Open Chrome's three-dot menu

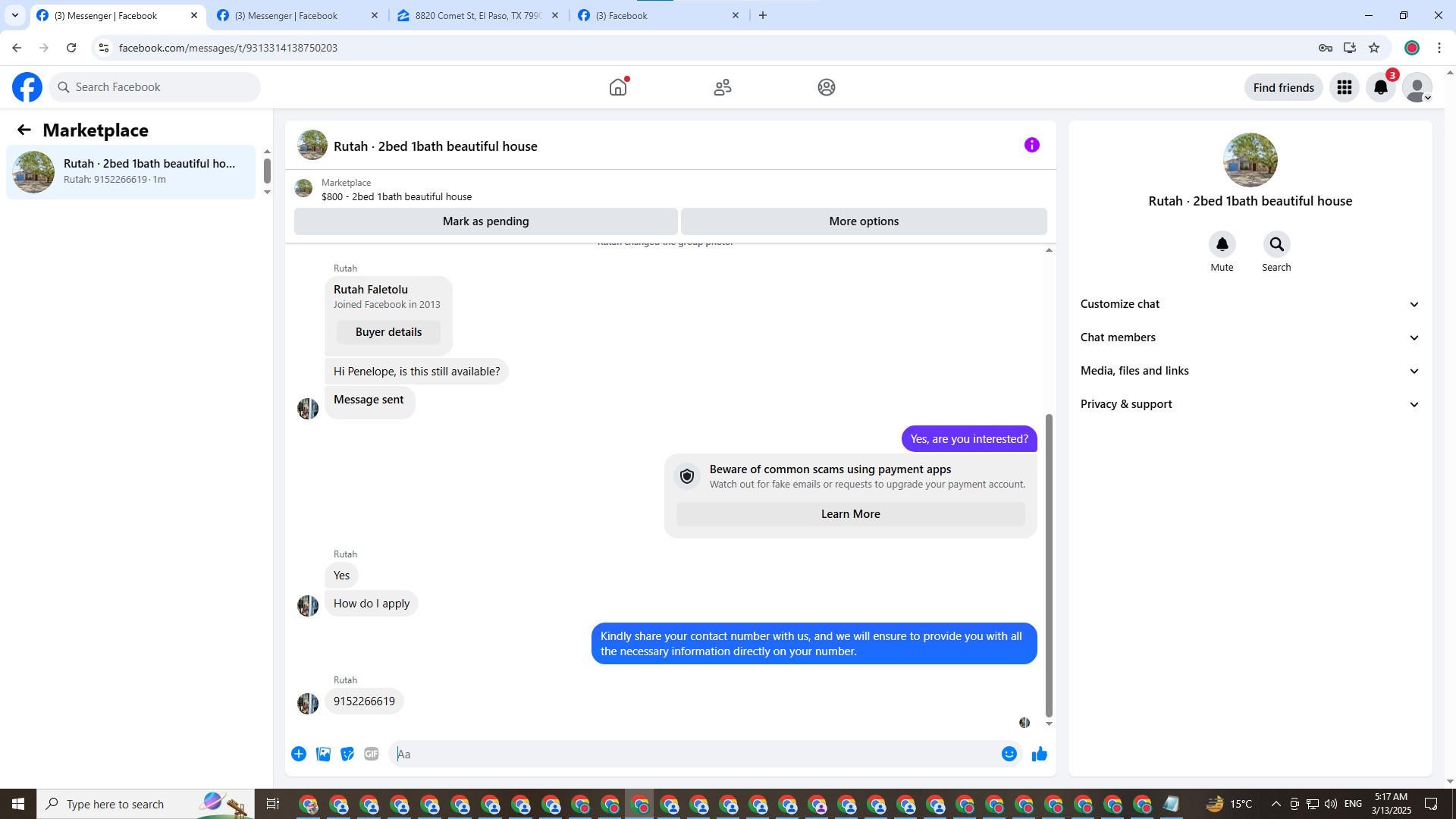1439,48
